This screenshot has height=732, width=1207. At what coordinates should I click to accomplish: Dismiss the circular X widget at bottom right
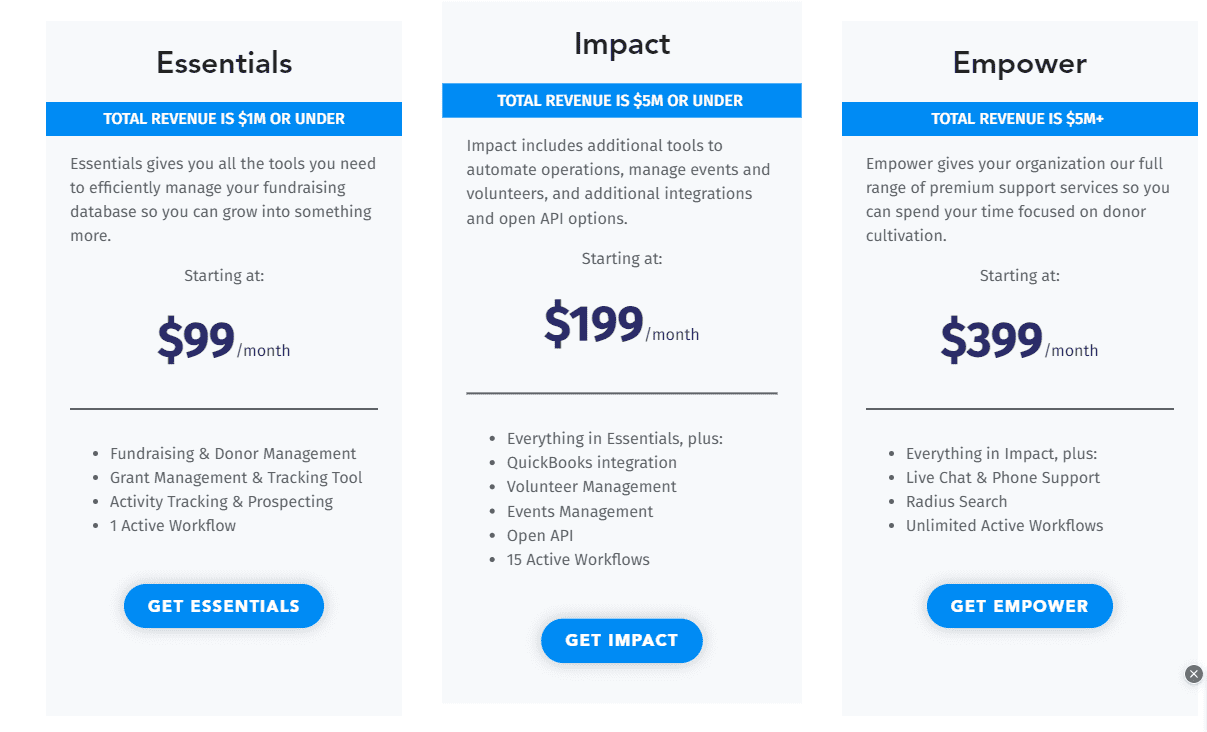[x=1194, y=674]
